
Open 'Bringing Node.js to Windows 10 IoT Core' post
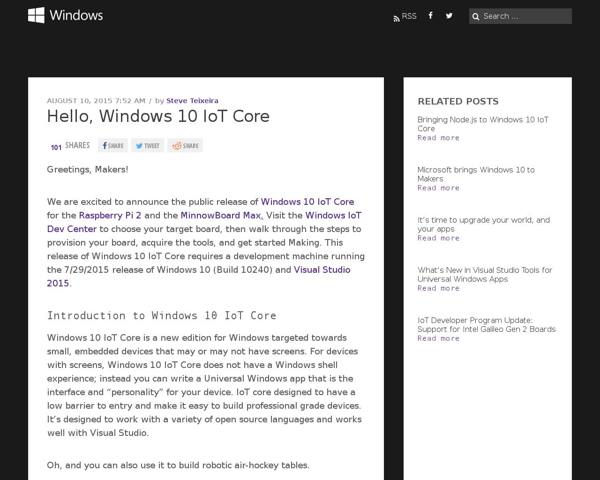point(483,124)
